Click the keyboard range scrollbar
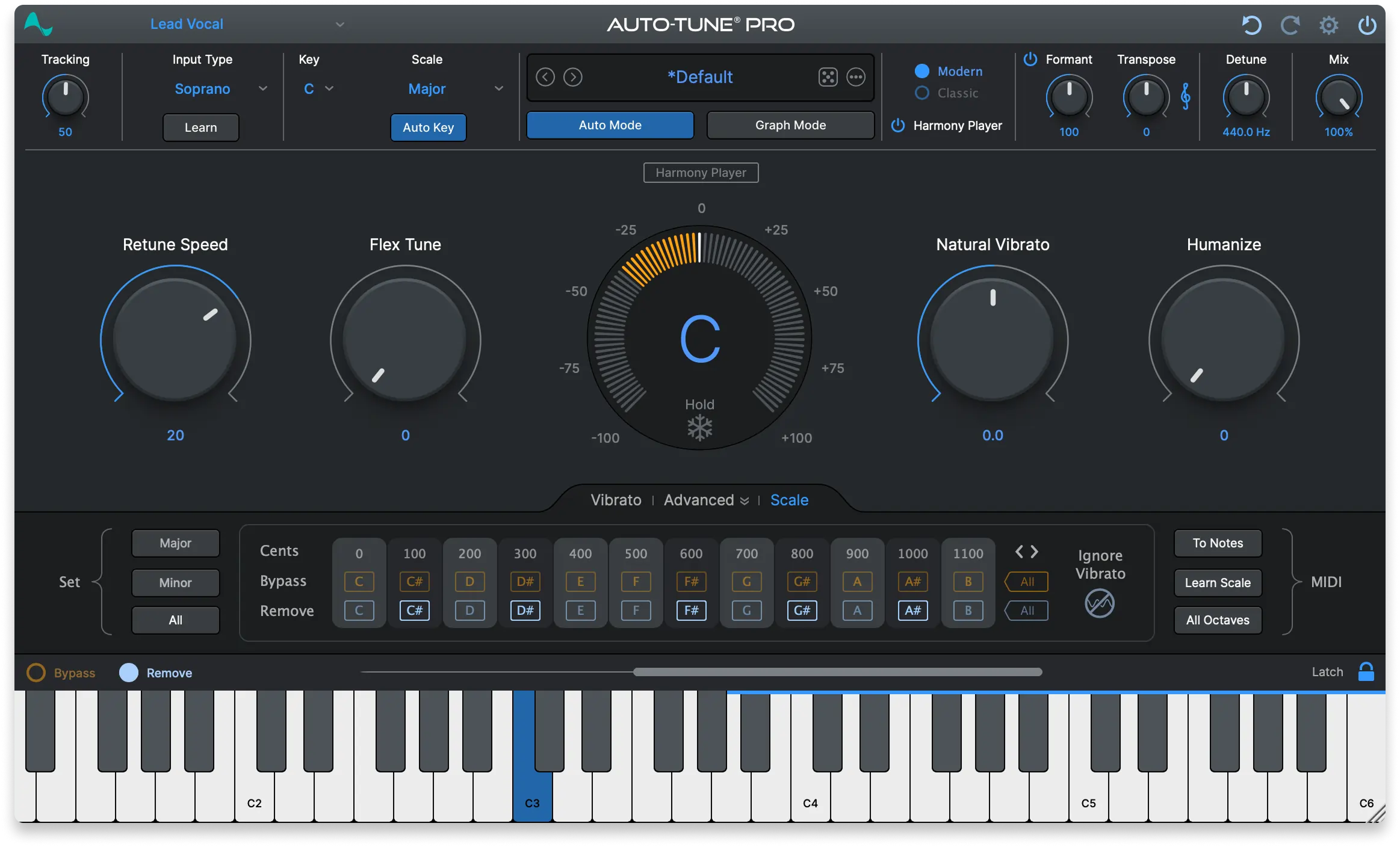 point(837,672)
